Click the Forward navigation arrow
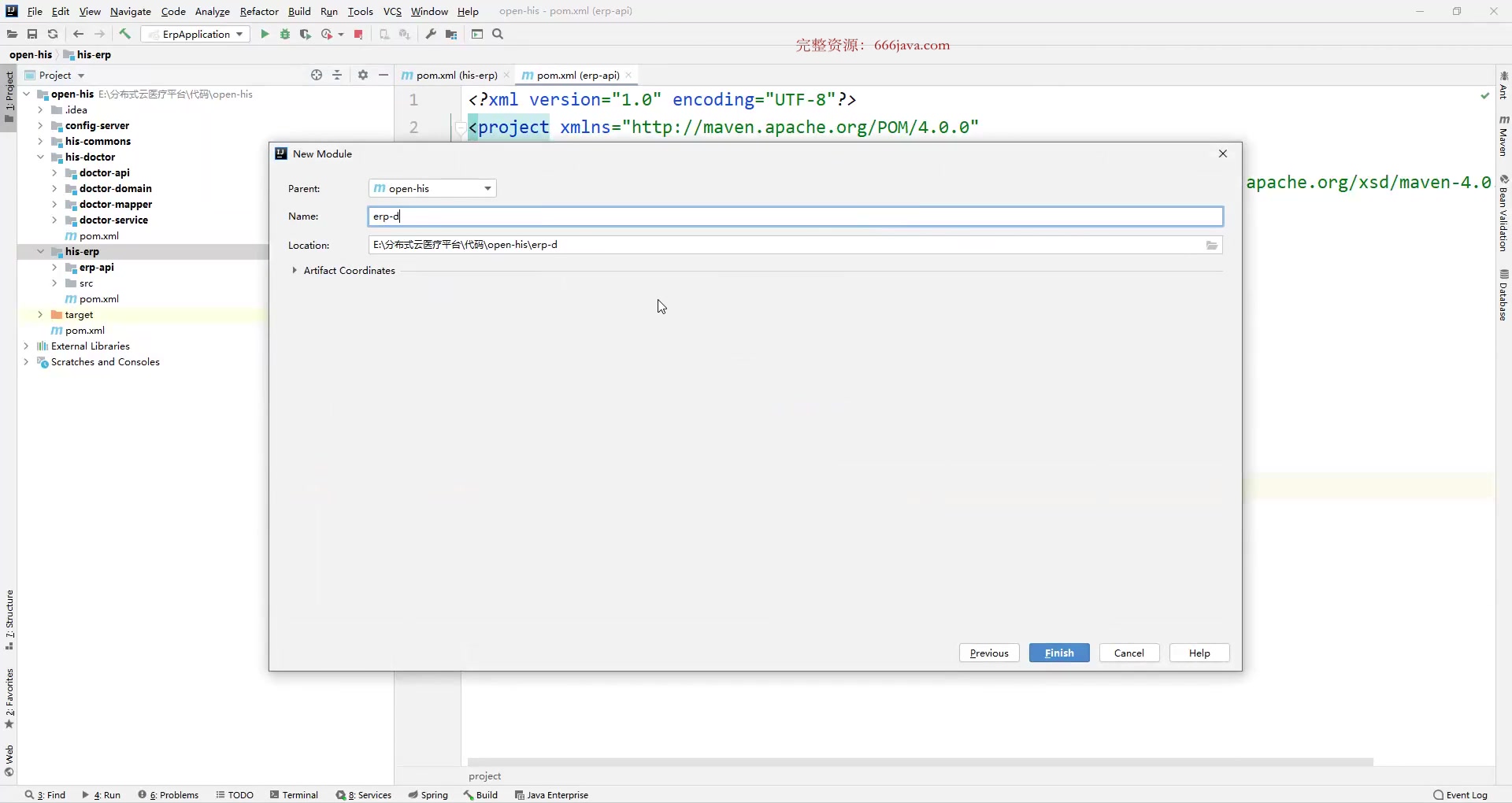The width and height of the screenshot is (1512, 803). [99, 34]
